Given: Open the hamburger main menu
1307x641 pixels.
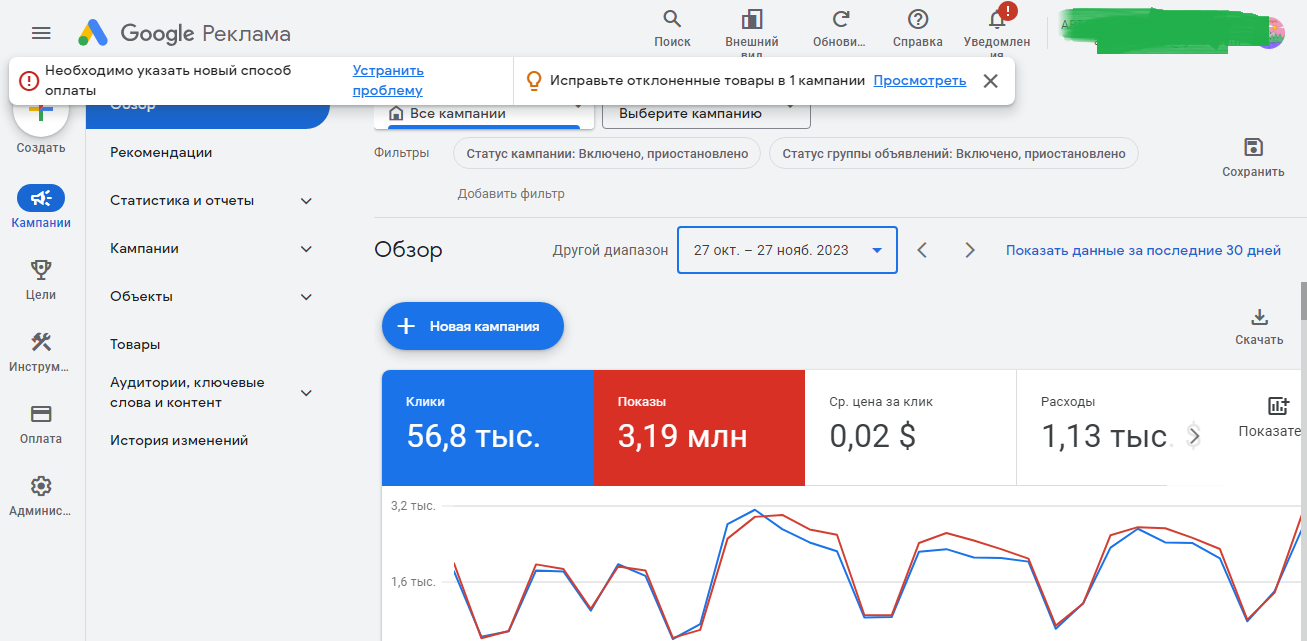Looking at the screenshot, I should pyautogui.click(x=41, y=33).
